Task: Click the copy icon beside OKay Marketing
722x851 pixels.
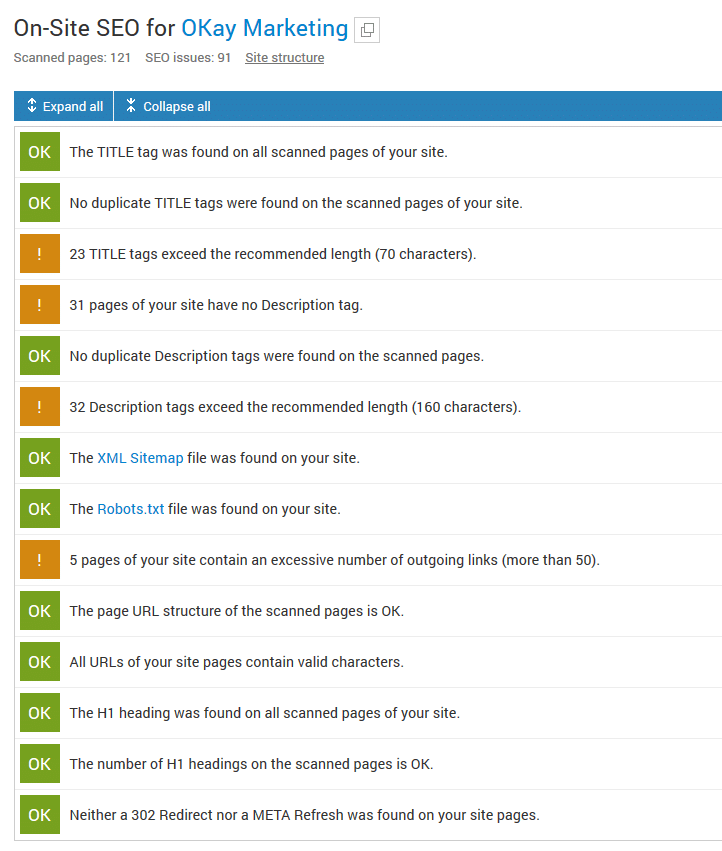Action: pyautogui.click(x=367, y=30)
